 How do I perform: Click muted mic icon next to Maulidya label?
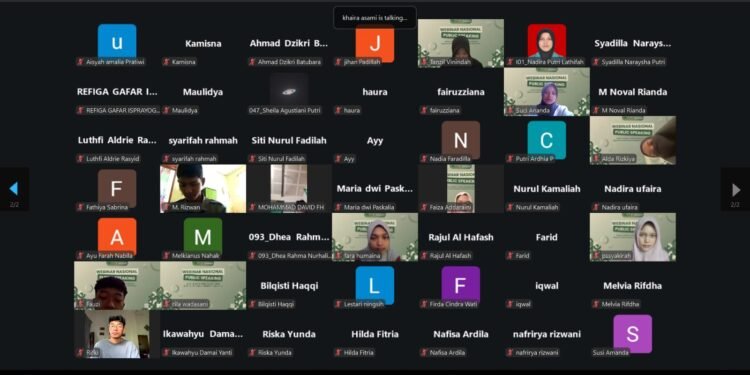pyautogui.click(x=166, y=110)
